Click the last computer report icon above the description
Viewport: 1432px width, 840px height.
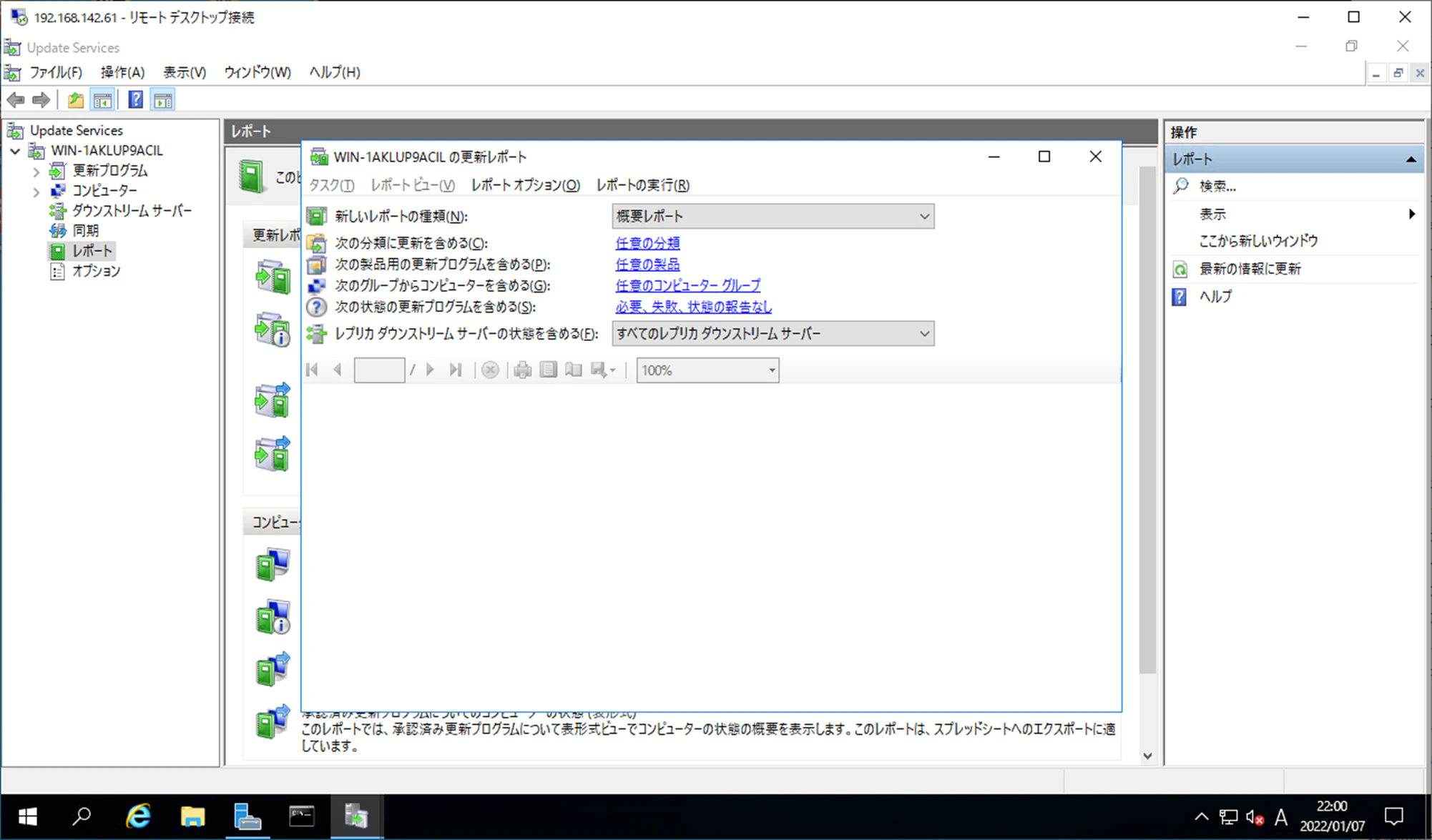(273, 722)
